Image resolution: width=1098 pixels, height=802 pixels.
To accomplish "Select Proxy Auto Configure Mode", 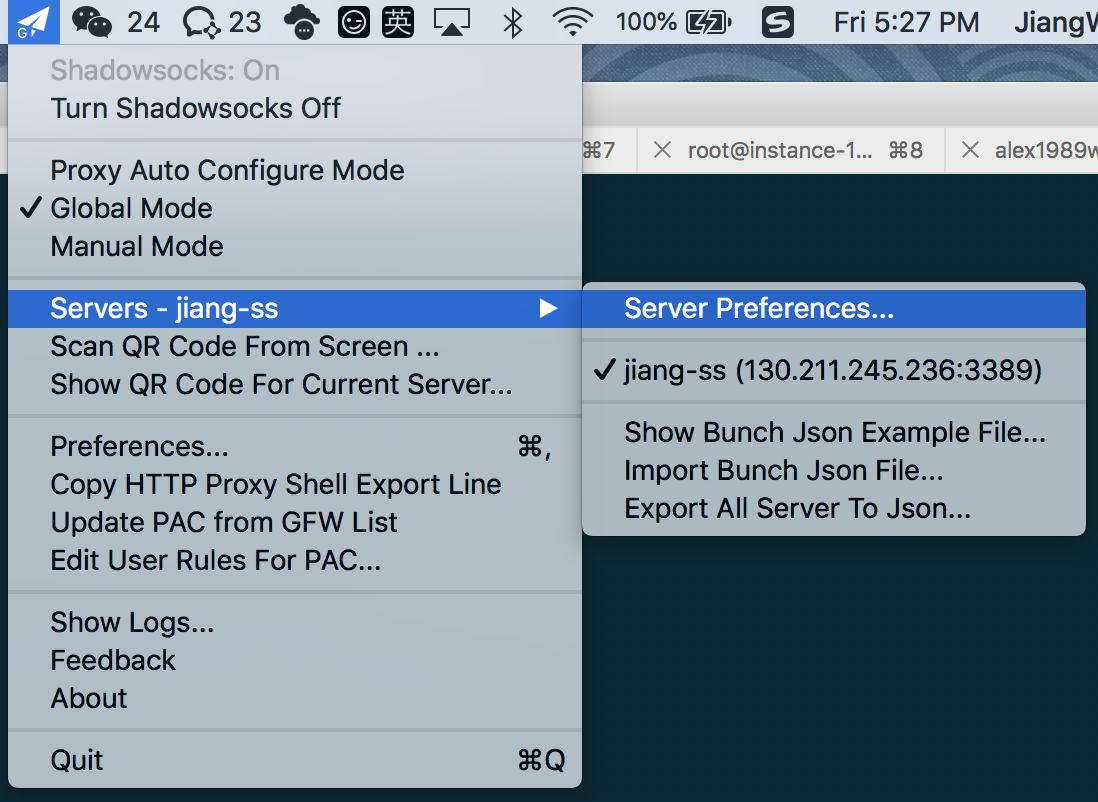I will pos(295,170).
